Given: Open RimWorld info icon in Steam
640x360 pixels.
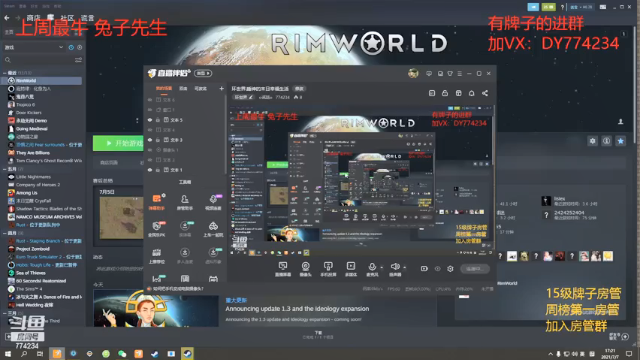Looking at the screenshot, I should (607, 141).
